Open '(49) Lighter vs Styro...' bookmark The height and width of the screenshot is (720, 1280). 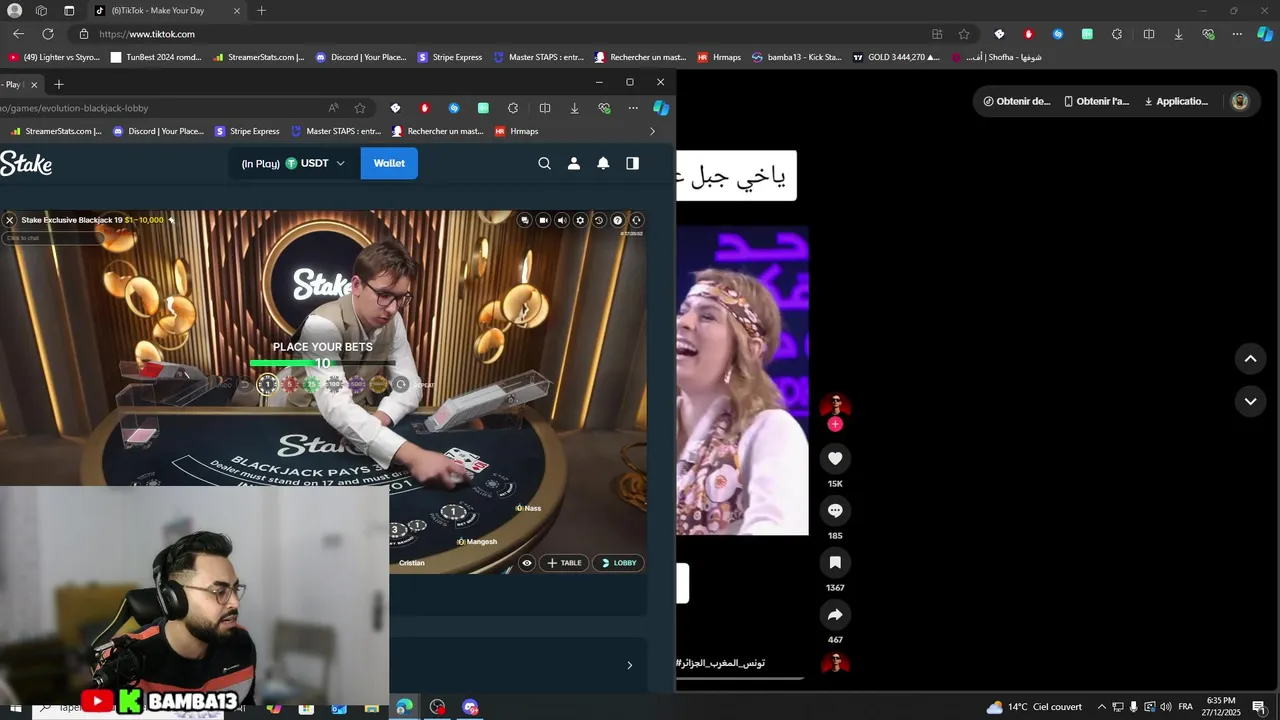coord(54,57)
